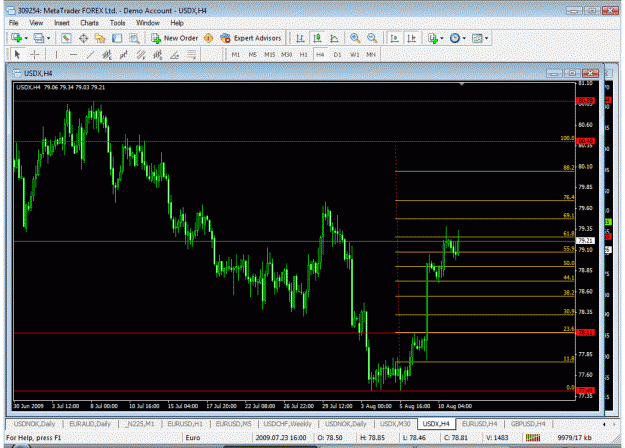Switch to the EURAUD,Daily chart tab
The image size is (625, 448).
coord(90,424)
